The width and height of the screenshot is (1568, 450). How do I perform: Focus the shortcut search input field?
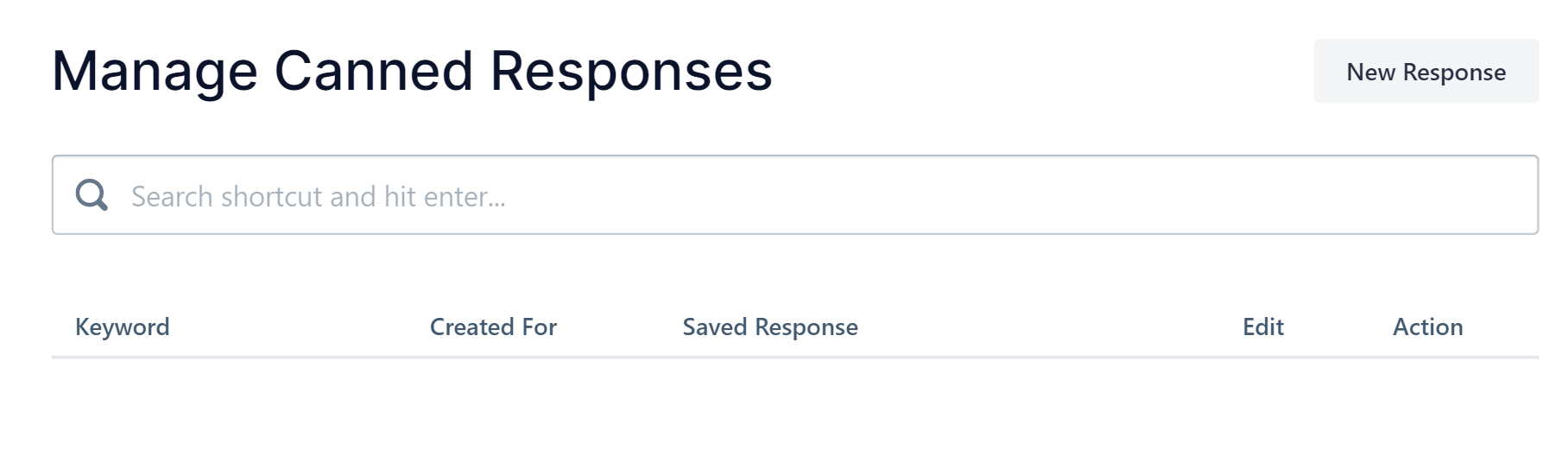click(x=829, y=196)
